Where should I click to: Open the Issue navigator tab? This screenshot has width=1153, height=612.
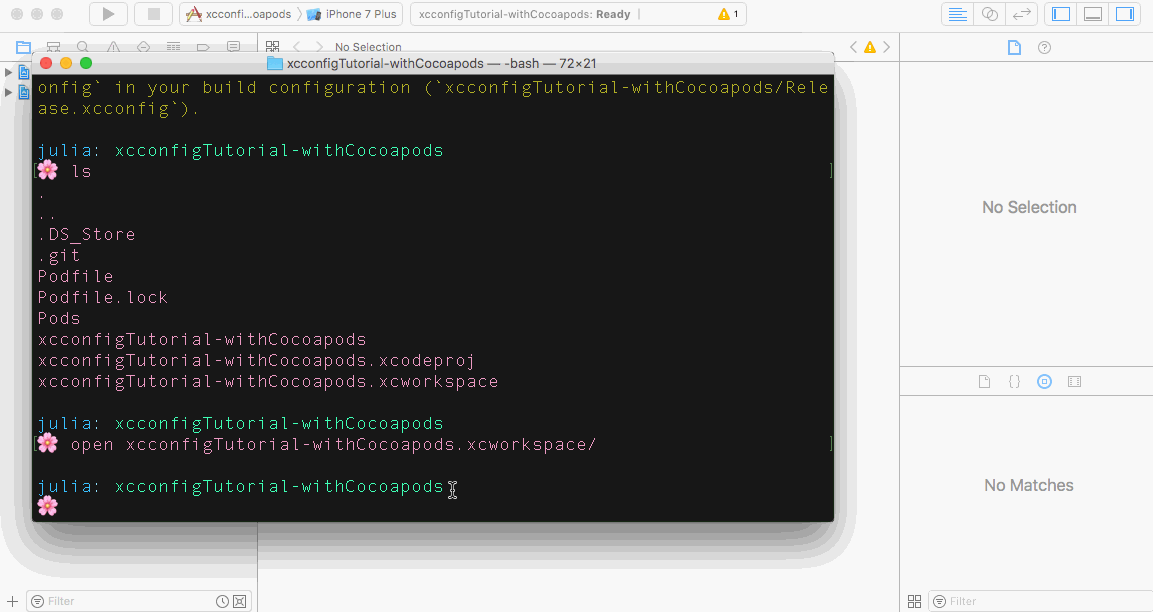pyautogui.click(x=113, y=47)
